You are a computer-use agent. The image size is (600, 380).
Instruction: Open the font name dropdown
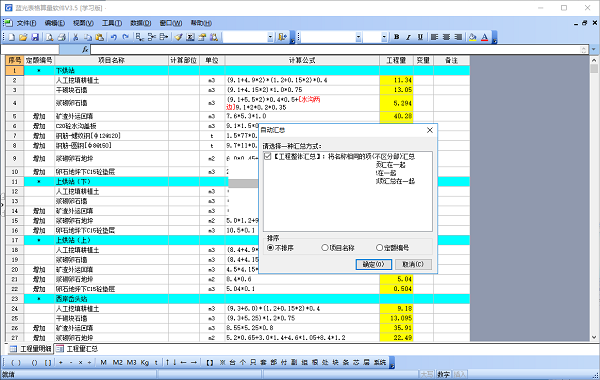click(358, 37)
